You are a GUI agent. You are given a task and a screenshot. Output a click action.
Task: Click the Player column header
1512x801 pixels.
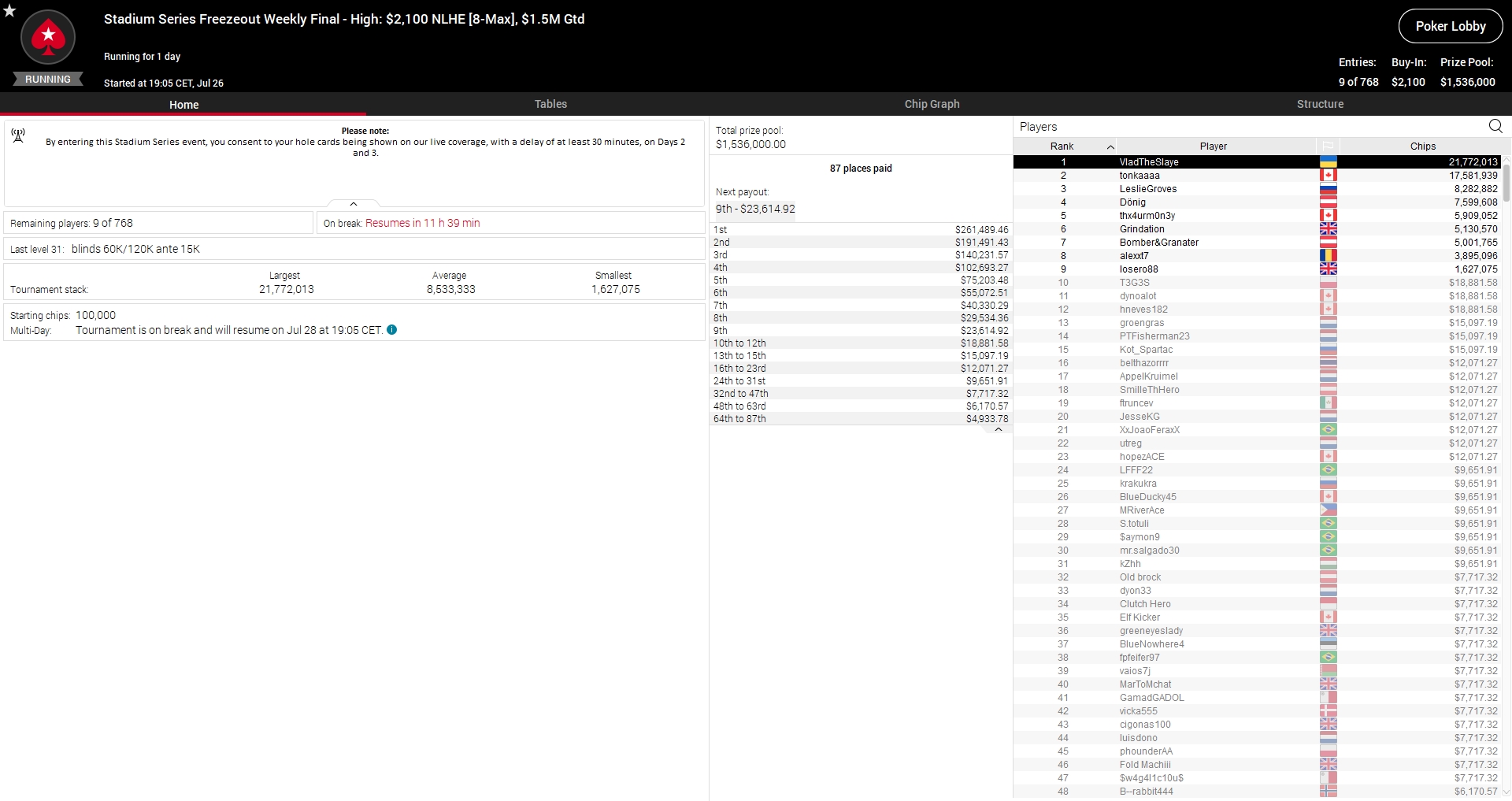1214,146
